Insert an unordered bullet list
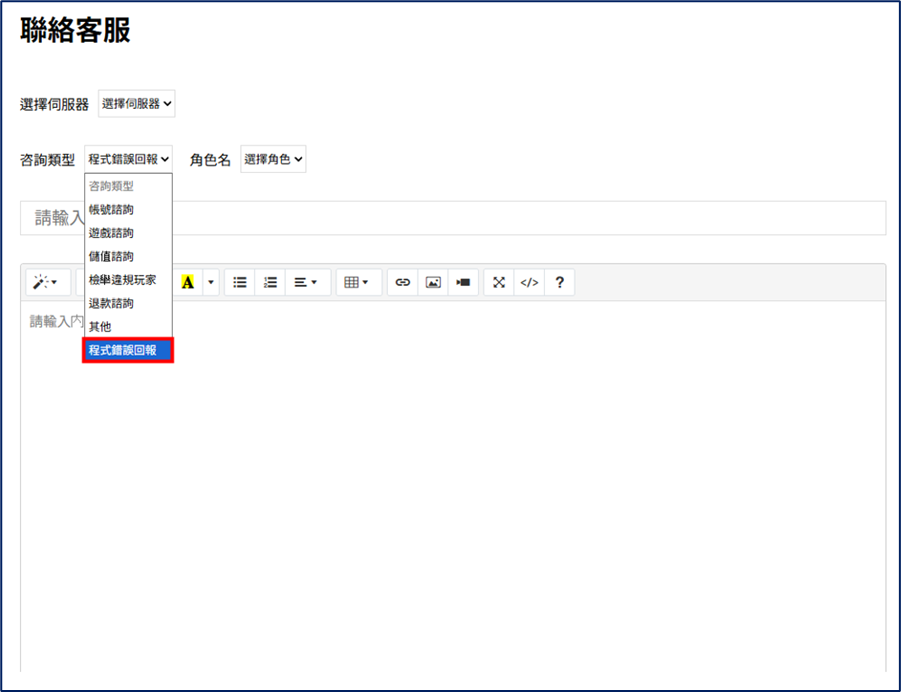901x692 pixels. tap(240, 282)
